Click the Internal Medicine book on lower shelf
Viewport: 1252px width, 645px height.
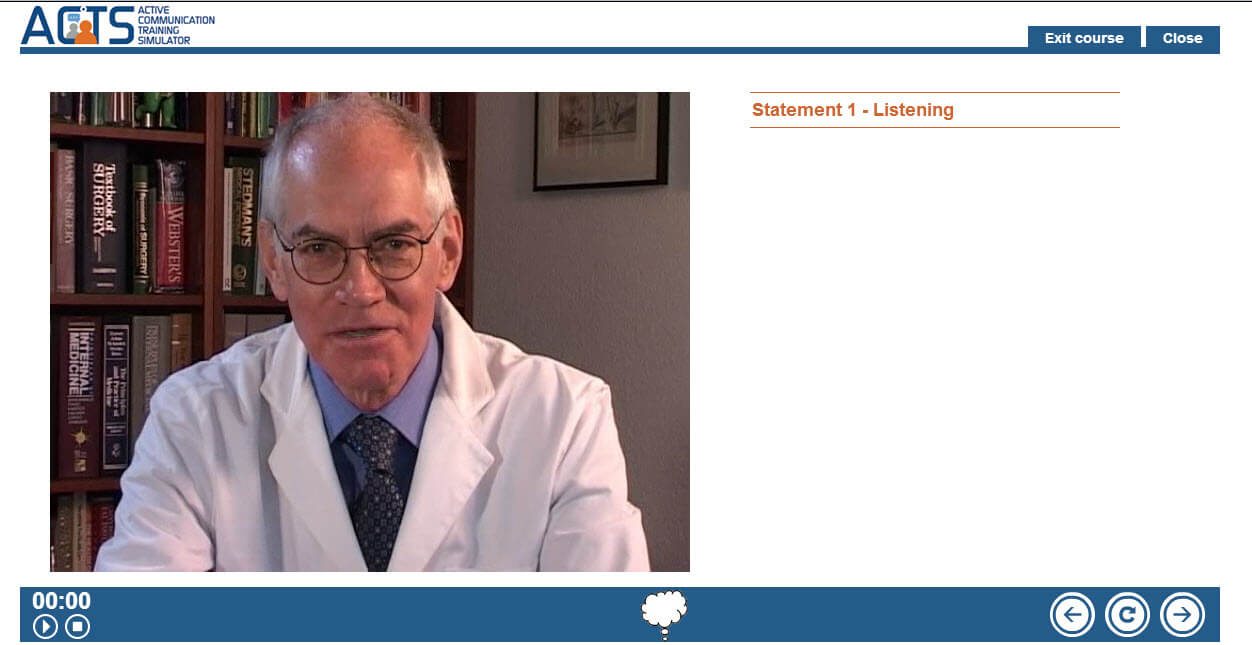78,395
